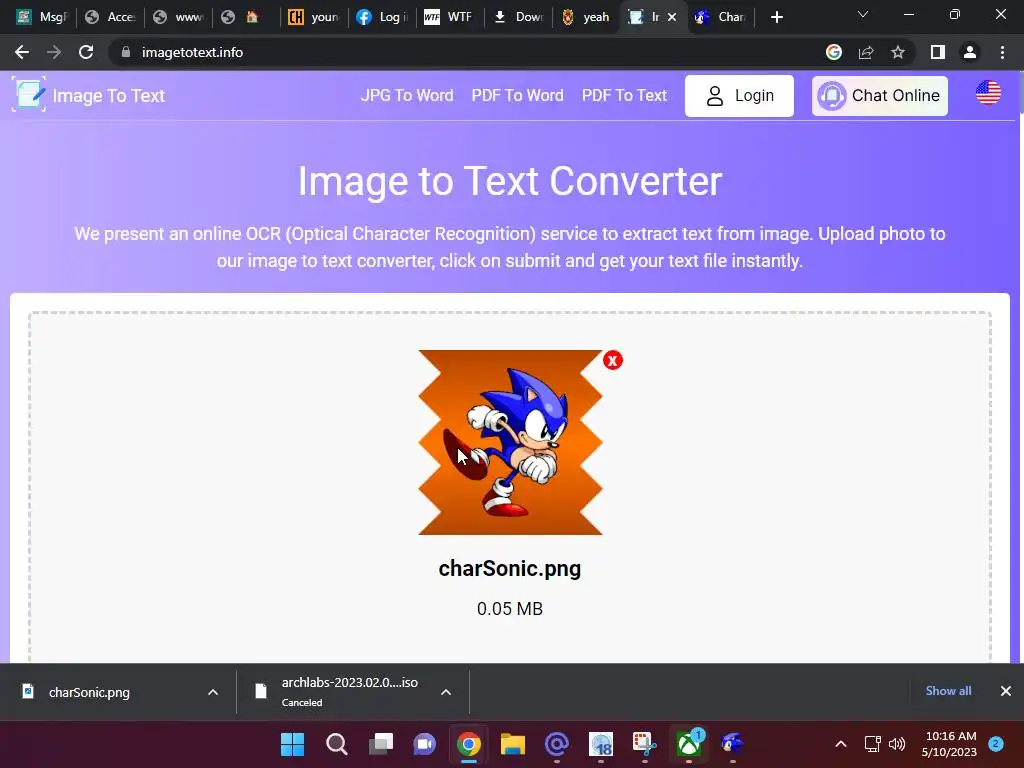Open JPG To Word link
Viewport: 1024px width, 768px height.
[407, 95]
